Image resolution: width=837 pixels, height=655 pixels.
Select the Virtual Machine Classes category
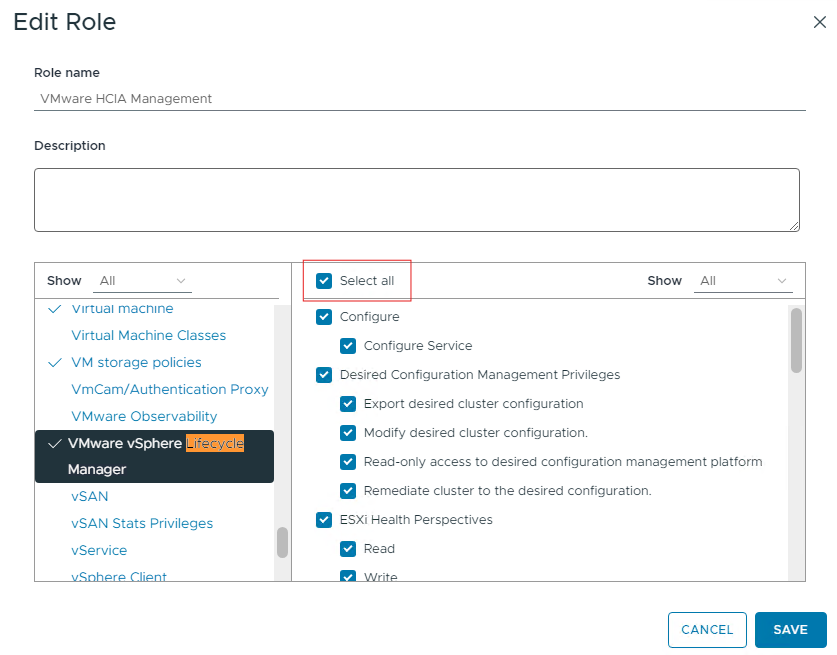click(x=148, y=335)
